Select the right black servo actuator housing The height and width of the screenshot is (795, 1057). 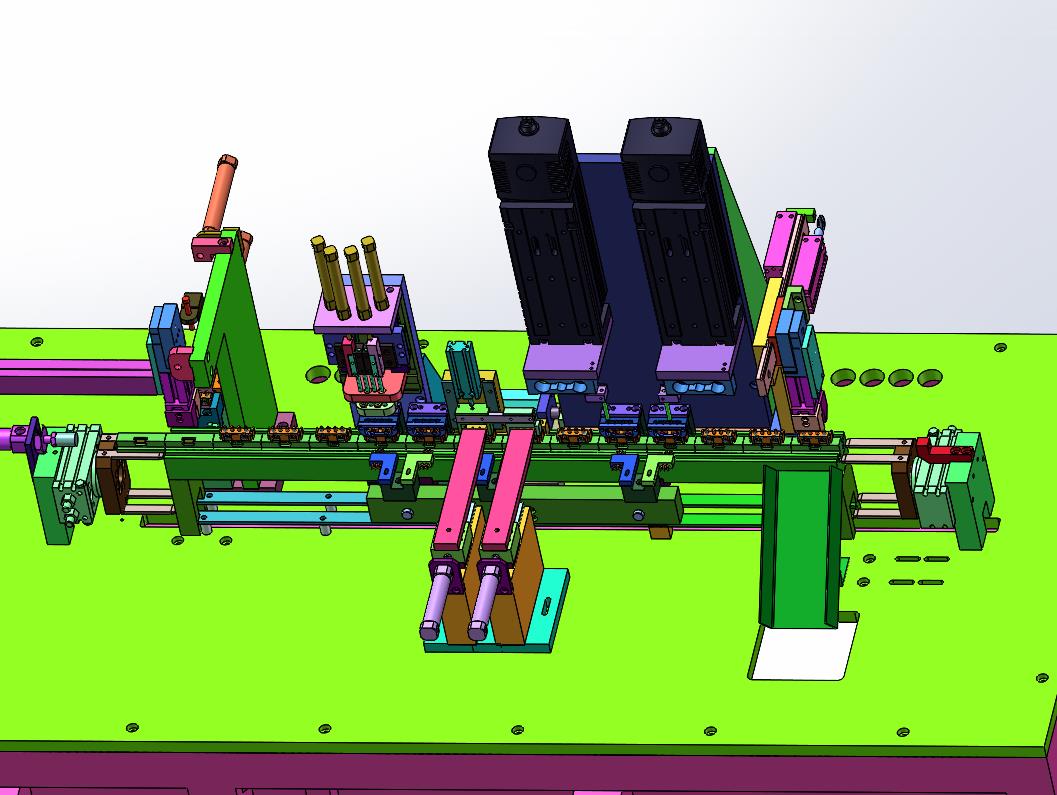680,233
